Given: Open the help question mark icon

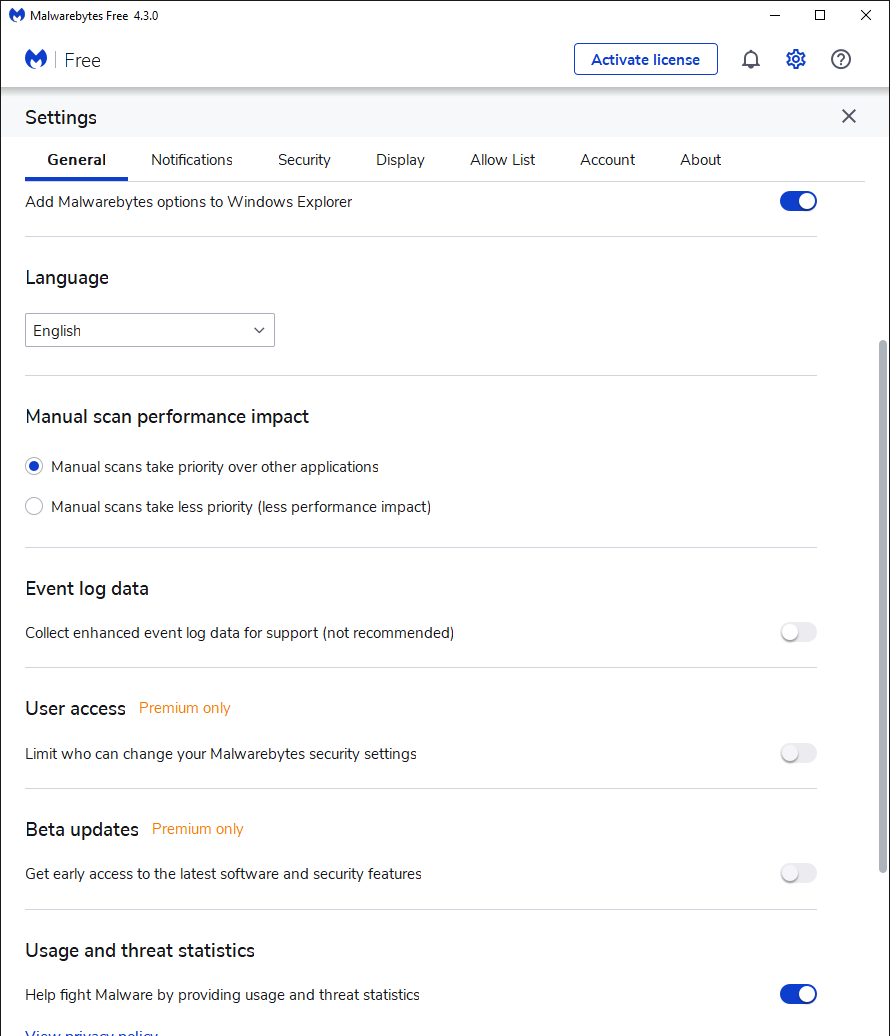Looking at the screenshot, I should (841, 60).
